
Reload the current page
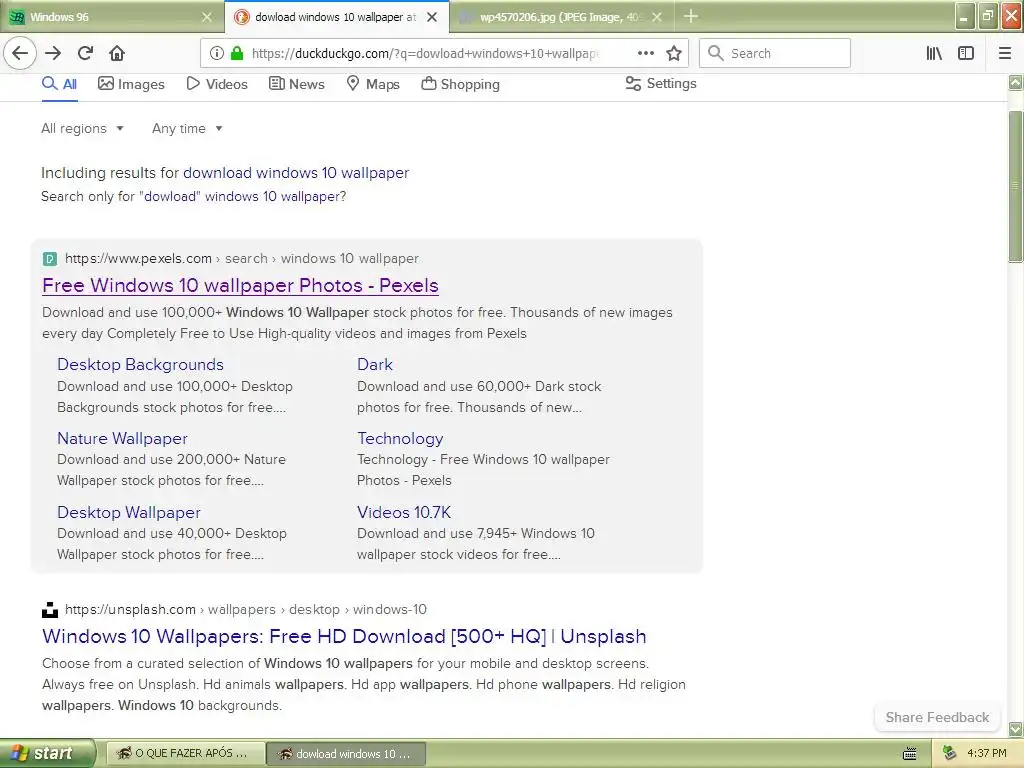coord(85,53)
